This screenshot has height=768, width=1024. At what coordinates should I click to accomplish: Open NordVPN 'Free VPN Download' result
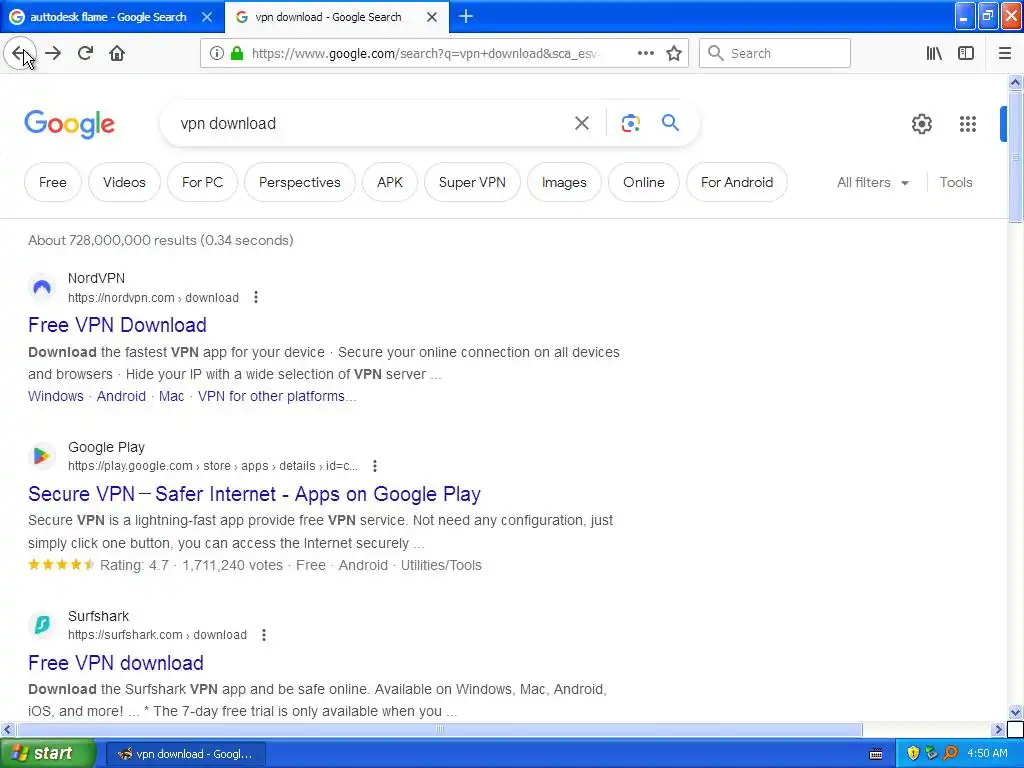click(x=118, y=325)
